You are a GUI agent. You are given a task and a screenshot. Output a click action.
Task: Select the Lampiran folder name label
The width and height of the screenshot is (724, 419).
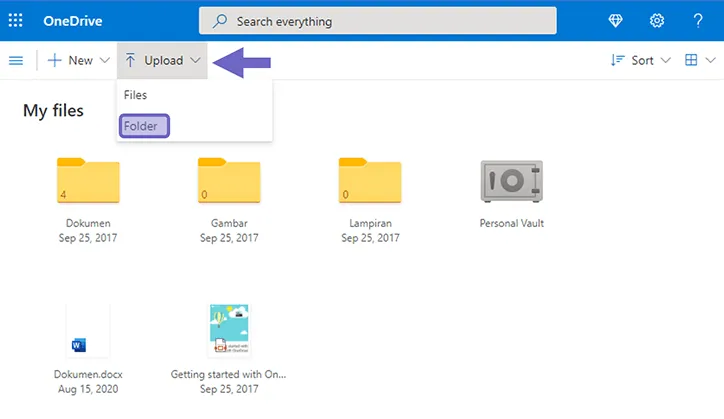point(370,223)
